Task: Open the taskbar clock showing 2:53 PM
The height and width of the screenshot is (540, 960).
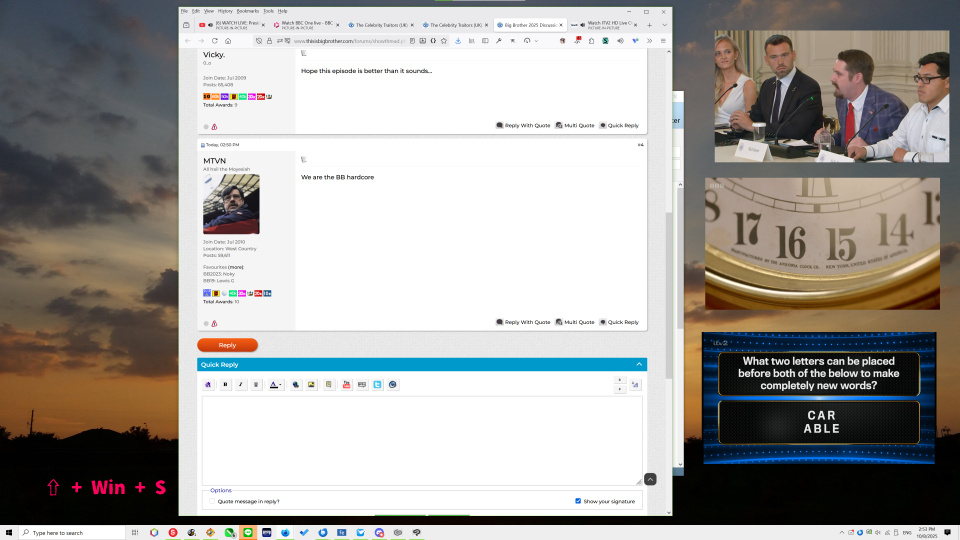Action: pyautogui.click(x=927, y=533)
